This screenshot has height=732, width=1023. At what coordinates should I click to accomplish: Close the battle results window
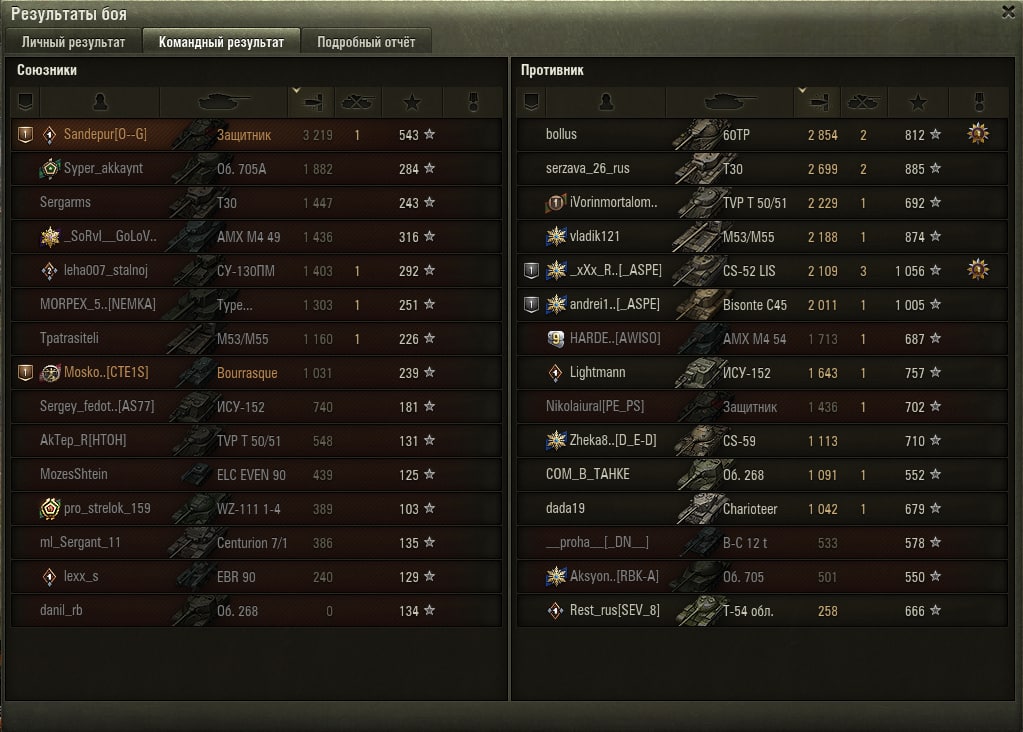pos(1009,12)
